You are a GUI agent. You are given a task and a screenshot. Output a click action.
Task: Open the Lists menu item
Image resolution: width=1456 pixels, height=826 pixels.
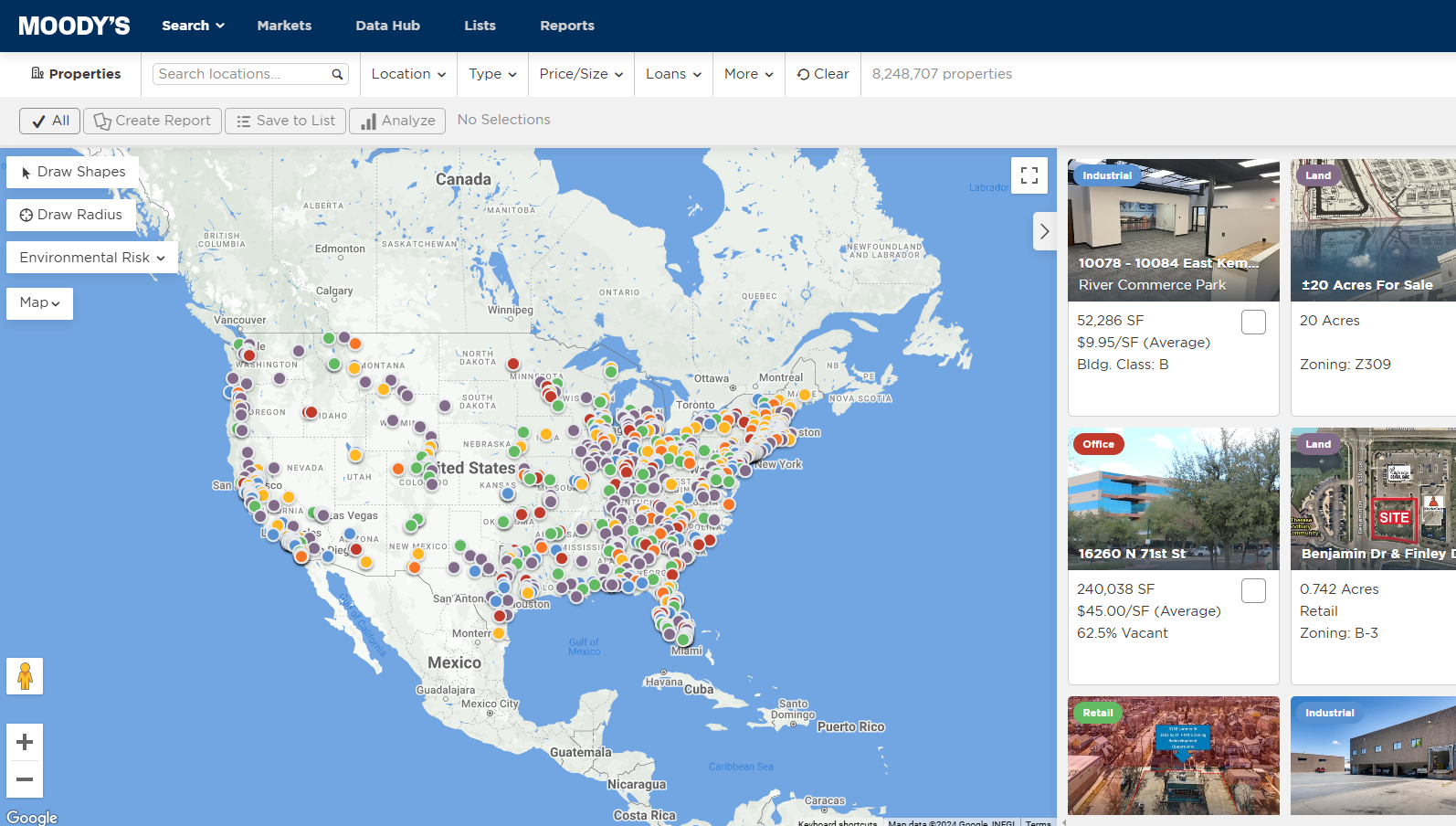[480, 26]
